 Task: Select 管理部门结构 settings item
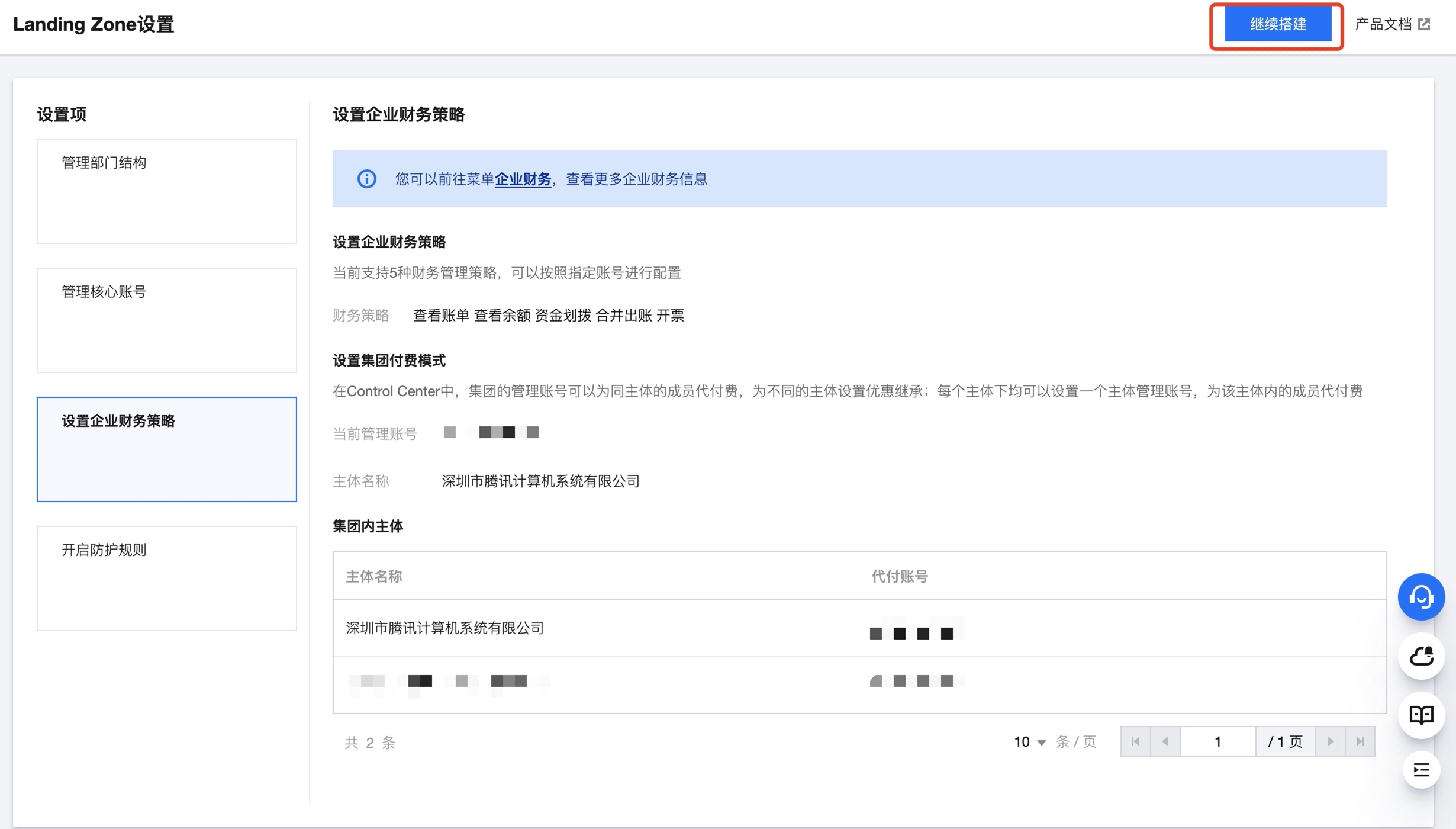[x=166, y=191]
